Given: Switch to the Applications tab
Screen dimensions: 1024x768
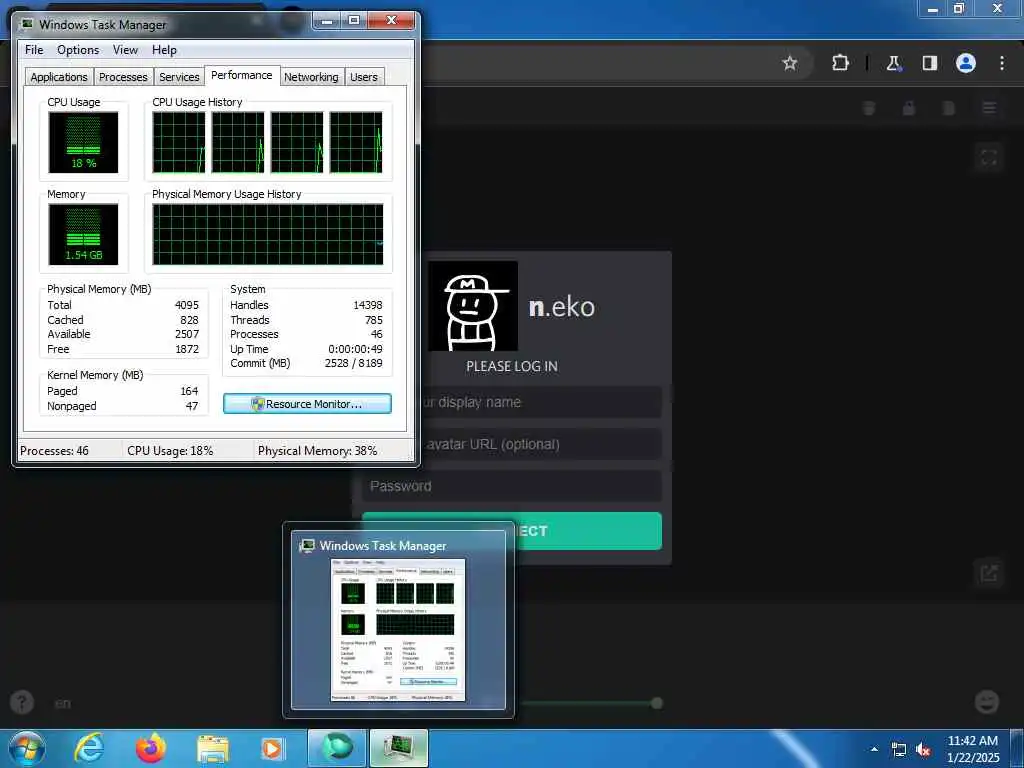Looking at the screenshot, I should [x=59, y=77].
